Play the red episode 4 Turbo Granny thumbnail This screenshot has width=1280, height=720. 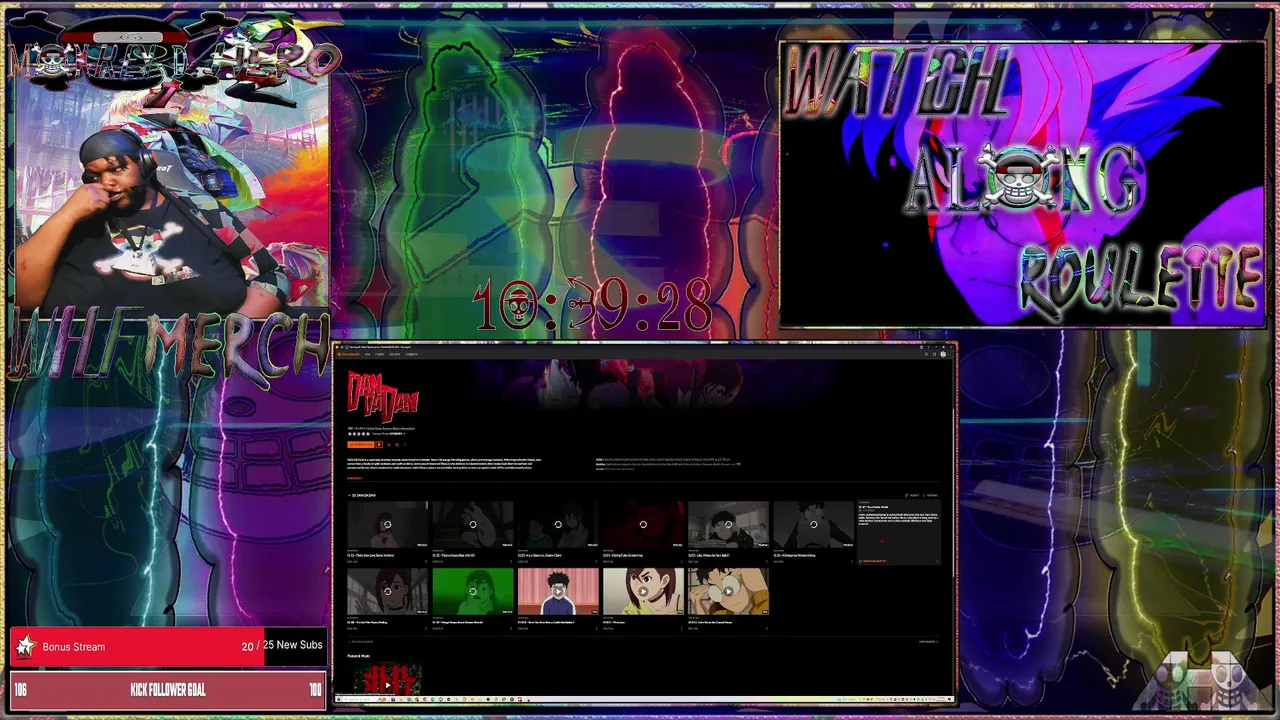(643, 525)
